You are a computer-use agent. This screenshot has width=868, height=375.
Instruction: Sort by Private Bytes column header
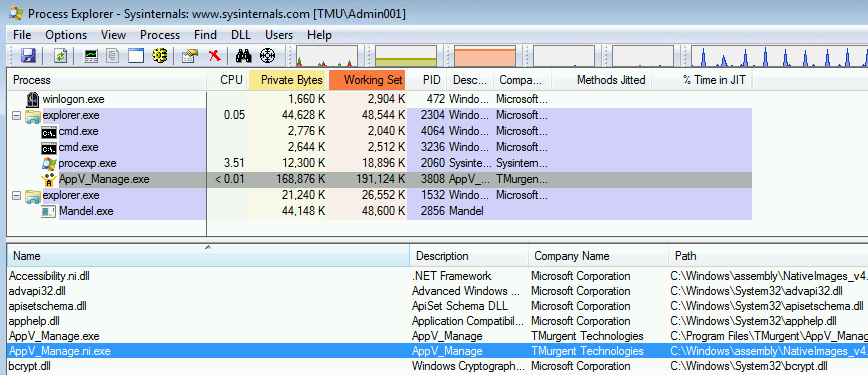(x=288, y=80)
